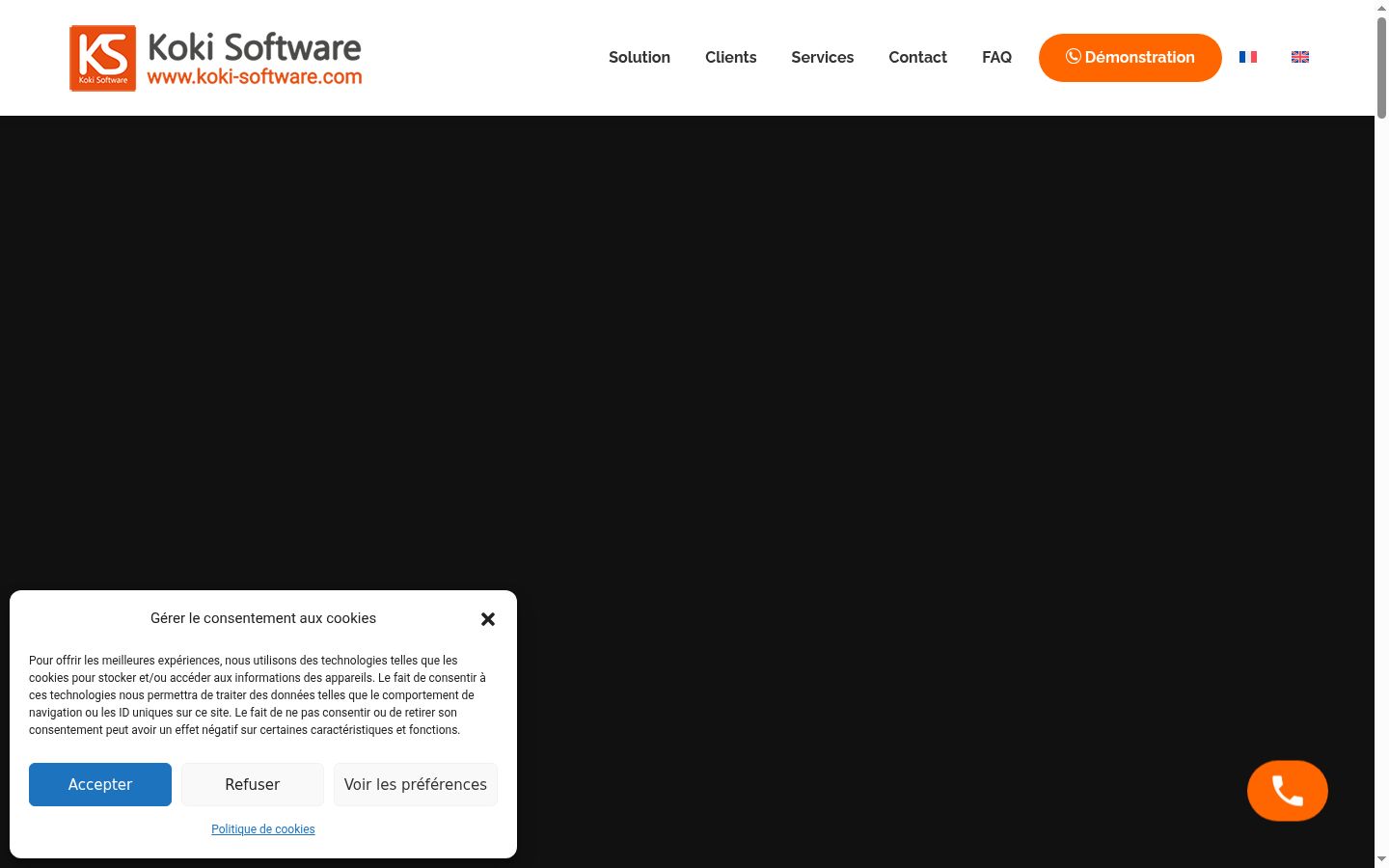The height and width of the screenshot is (868, 1389).
Task: Click the page vertical scrollbar thumb
Action: tap(1381, 68)
